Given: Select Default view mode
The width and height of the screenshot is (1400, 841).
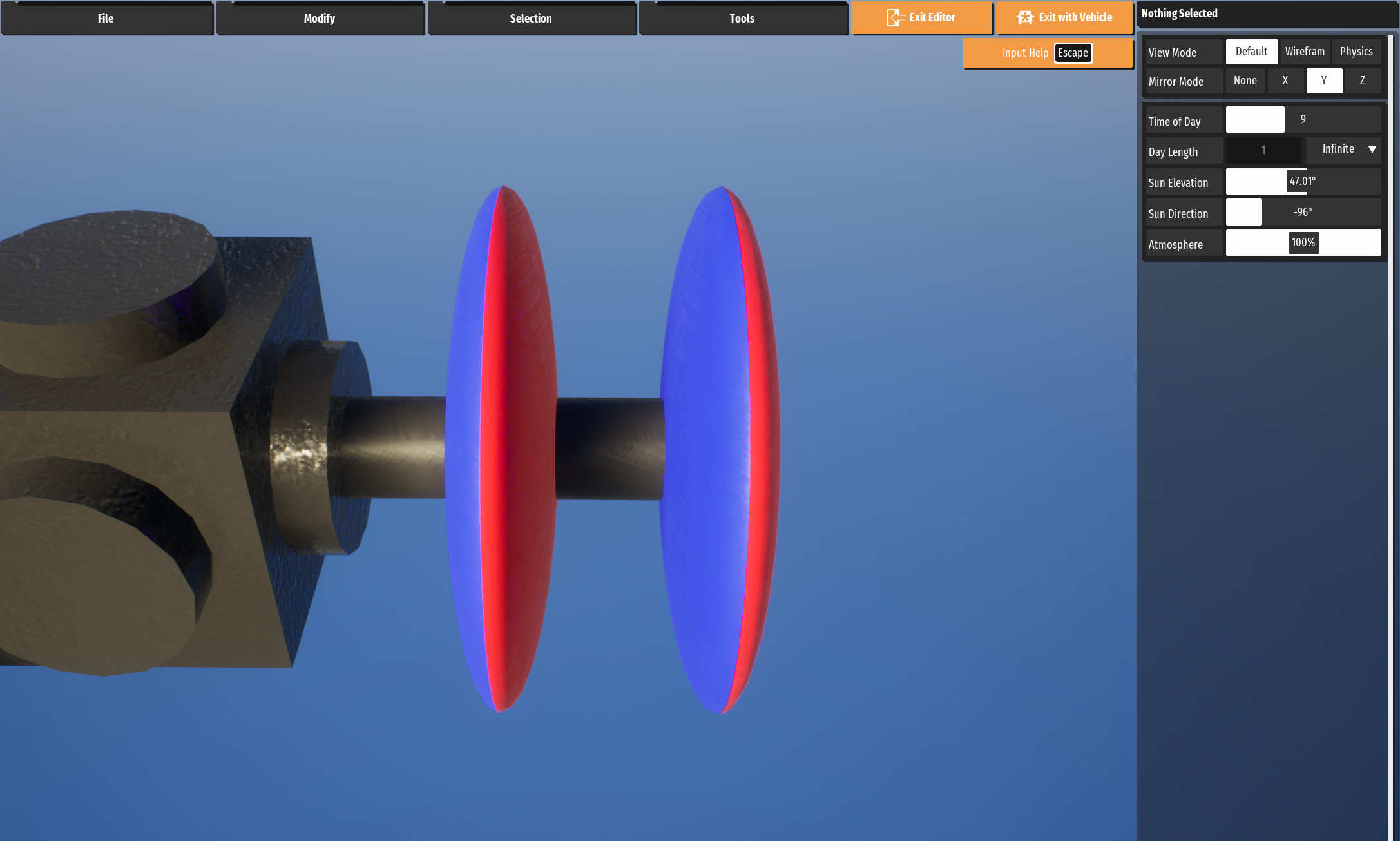Looking at the screenshot, I should coord(1251,52).
